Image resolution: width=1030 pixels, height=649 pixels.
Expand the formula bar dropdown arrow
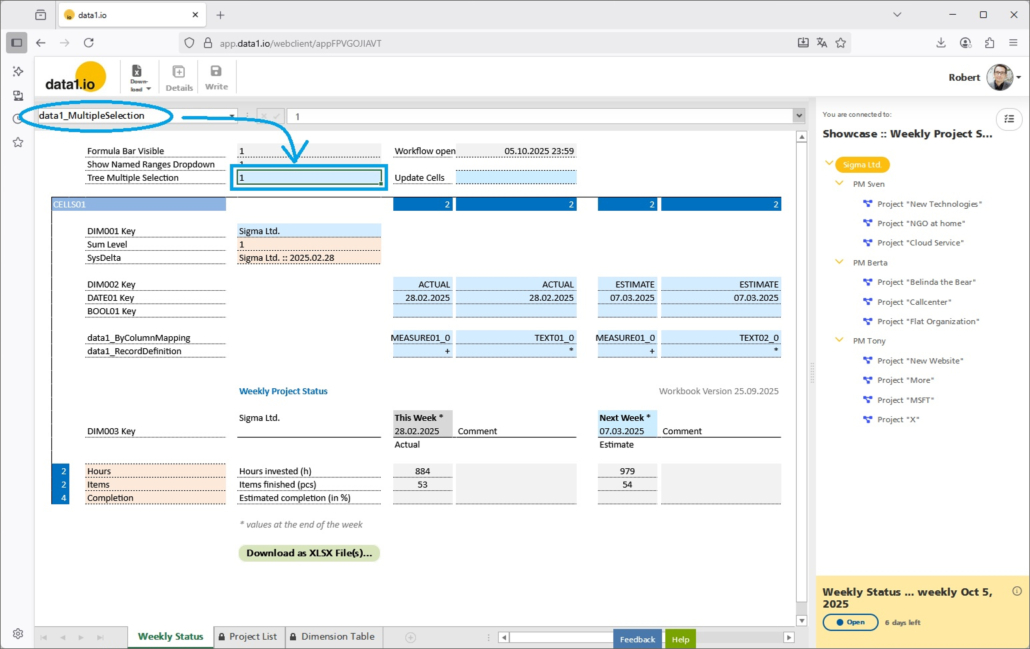[798, 116]
